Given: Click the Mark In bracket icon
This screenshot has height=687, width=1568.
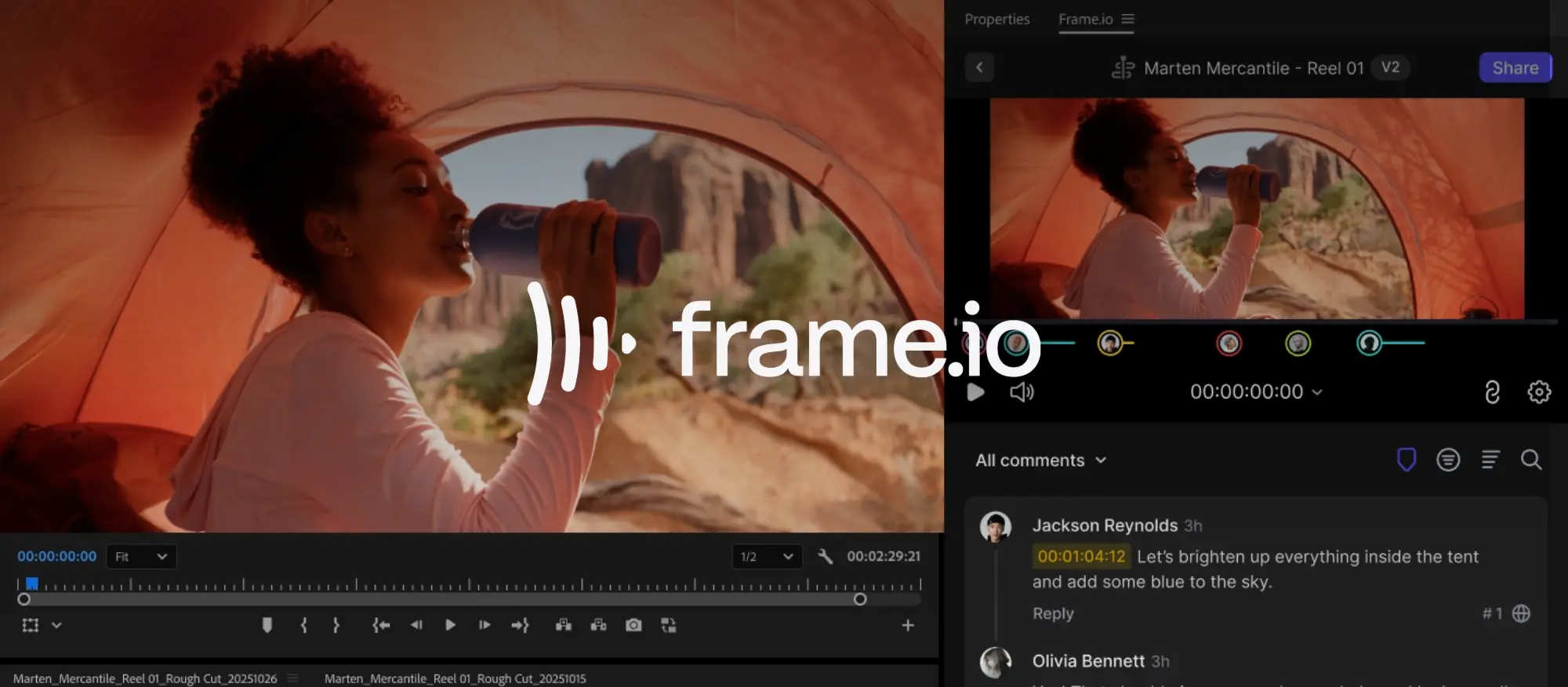Looking at the screenshot, I should click(304, 625).
